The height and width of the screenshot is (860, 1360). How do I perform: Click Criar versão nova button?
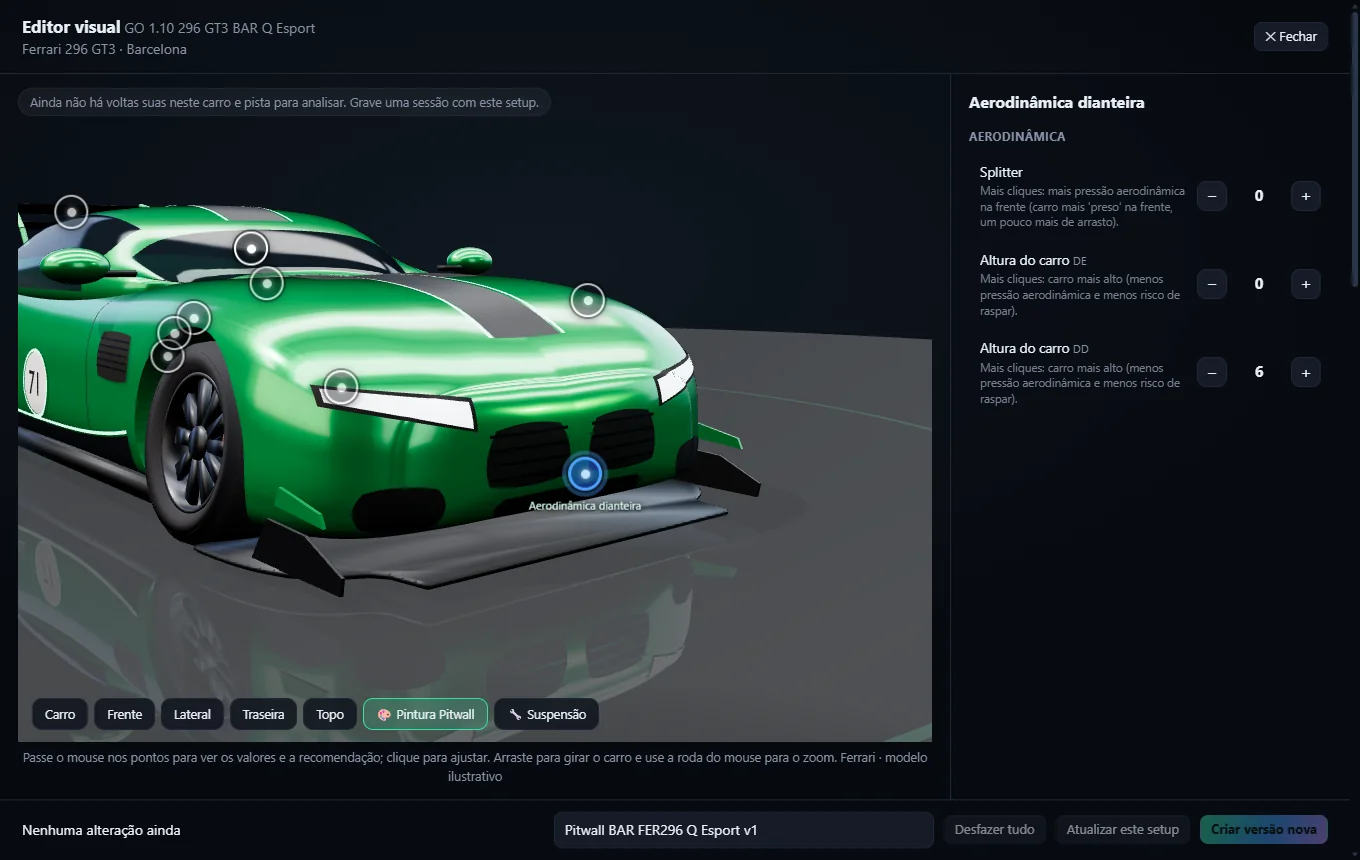[x=1264, y=830]
